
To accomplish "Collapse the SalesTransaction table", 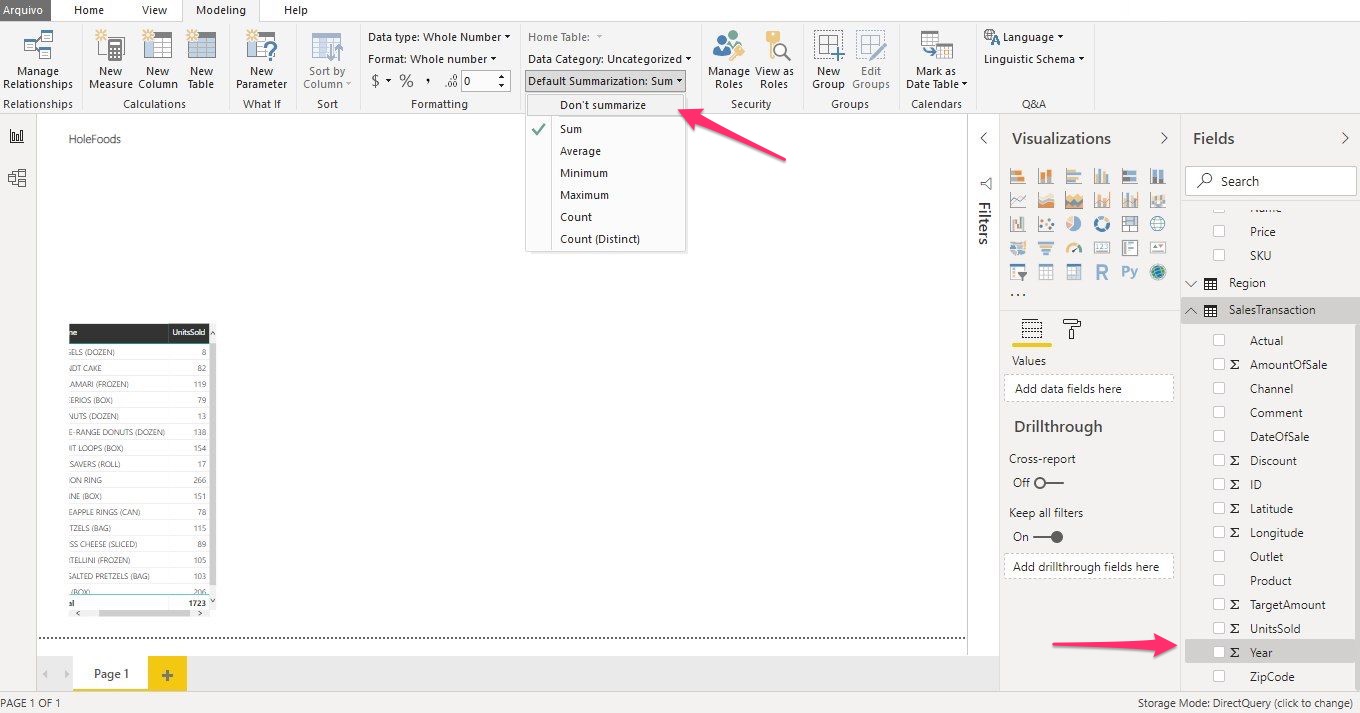I will 1191,310.
